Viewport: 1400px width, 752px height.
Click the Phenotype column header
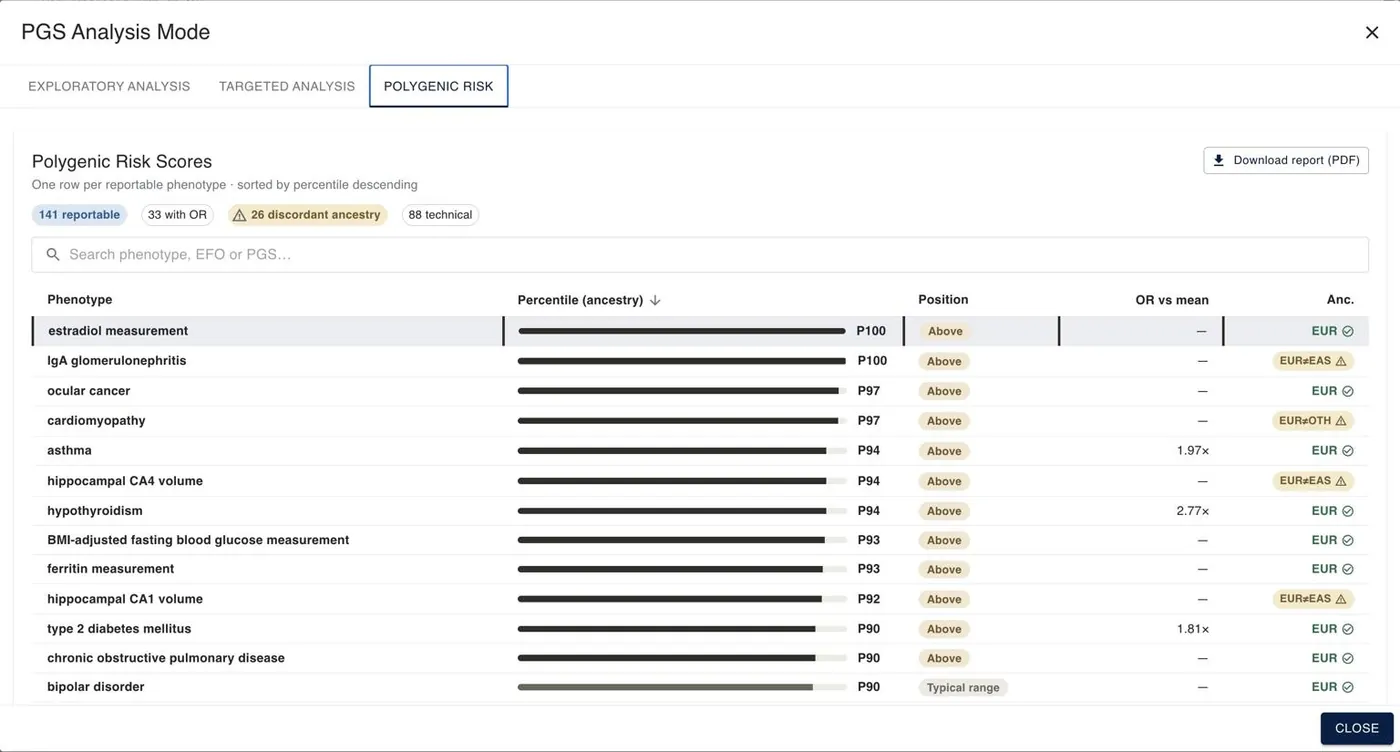[x=80, y=300]
